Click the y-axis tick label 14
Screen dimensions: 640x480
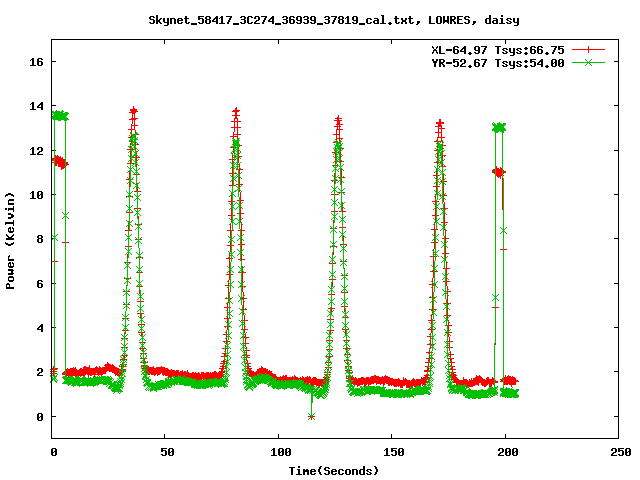click(x=36, y=106)
